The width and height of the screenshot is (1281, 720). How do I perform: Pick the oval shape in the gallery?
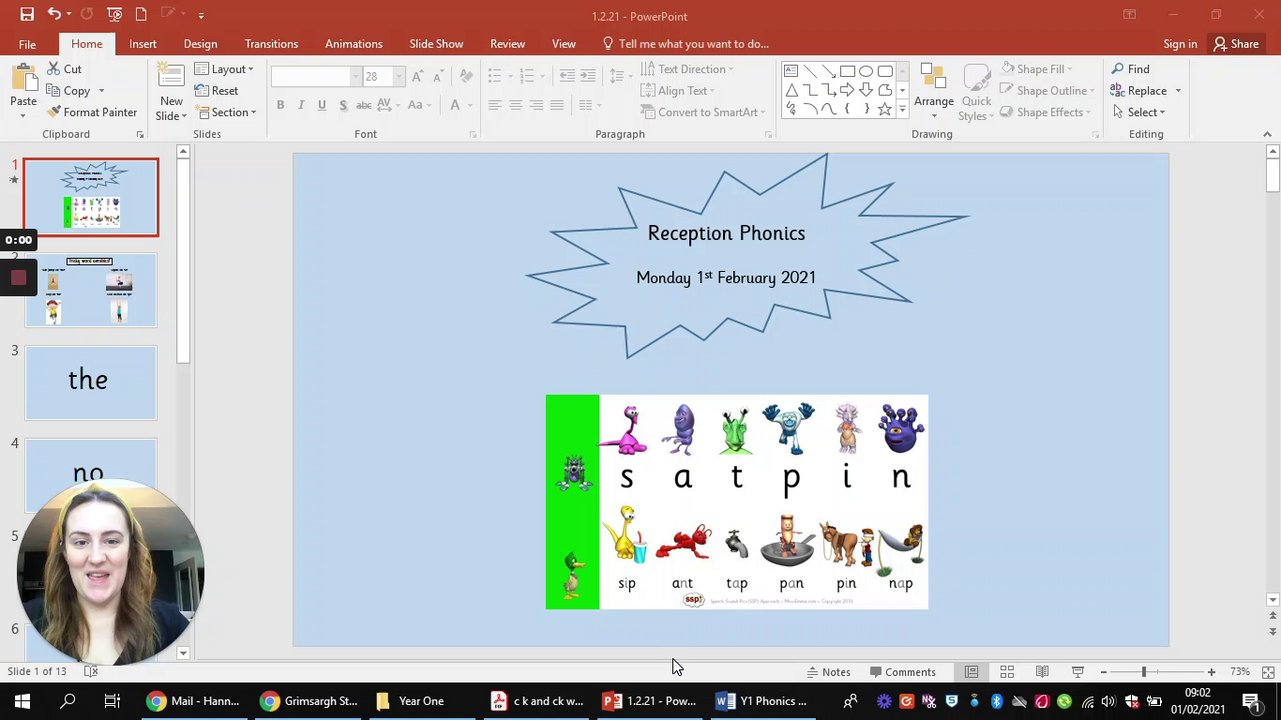click(x=866, y=71)
